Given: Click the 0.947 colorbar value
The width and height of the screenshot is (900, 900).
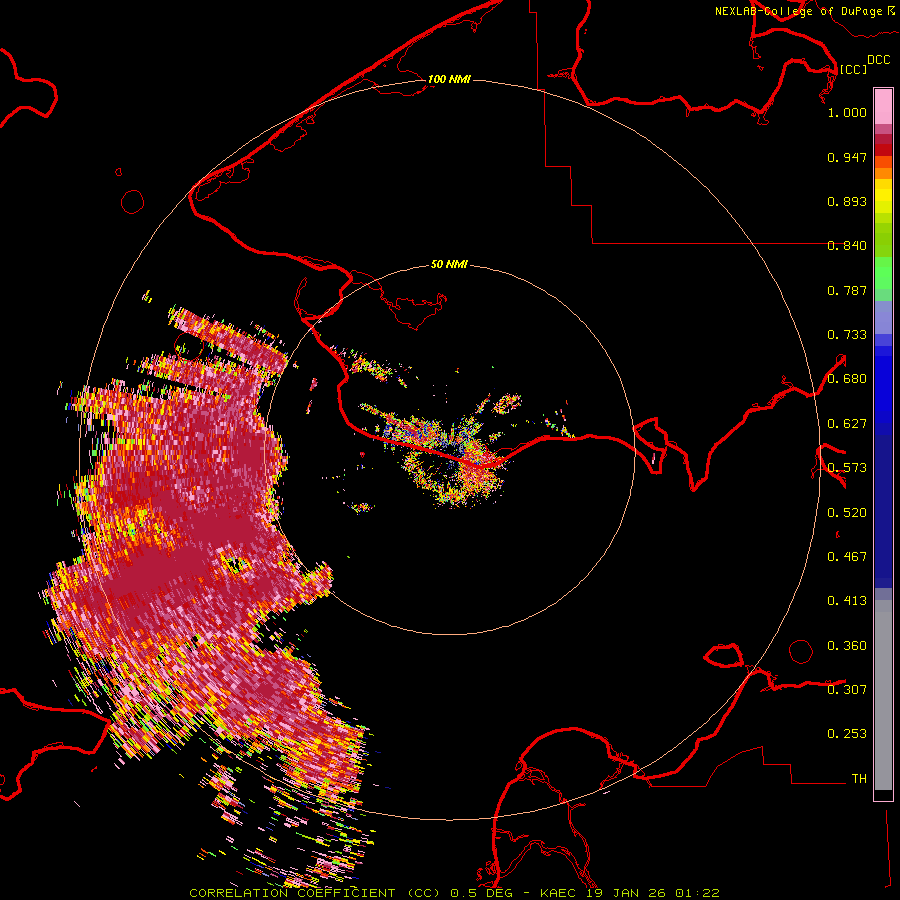Looking at the screenshot, I should pos(847,157).
